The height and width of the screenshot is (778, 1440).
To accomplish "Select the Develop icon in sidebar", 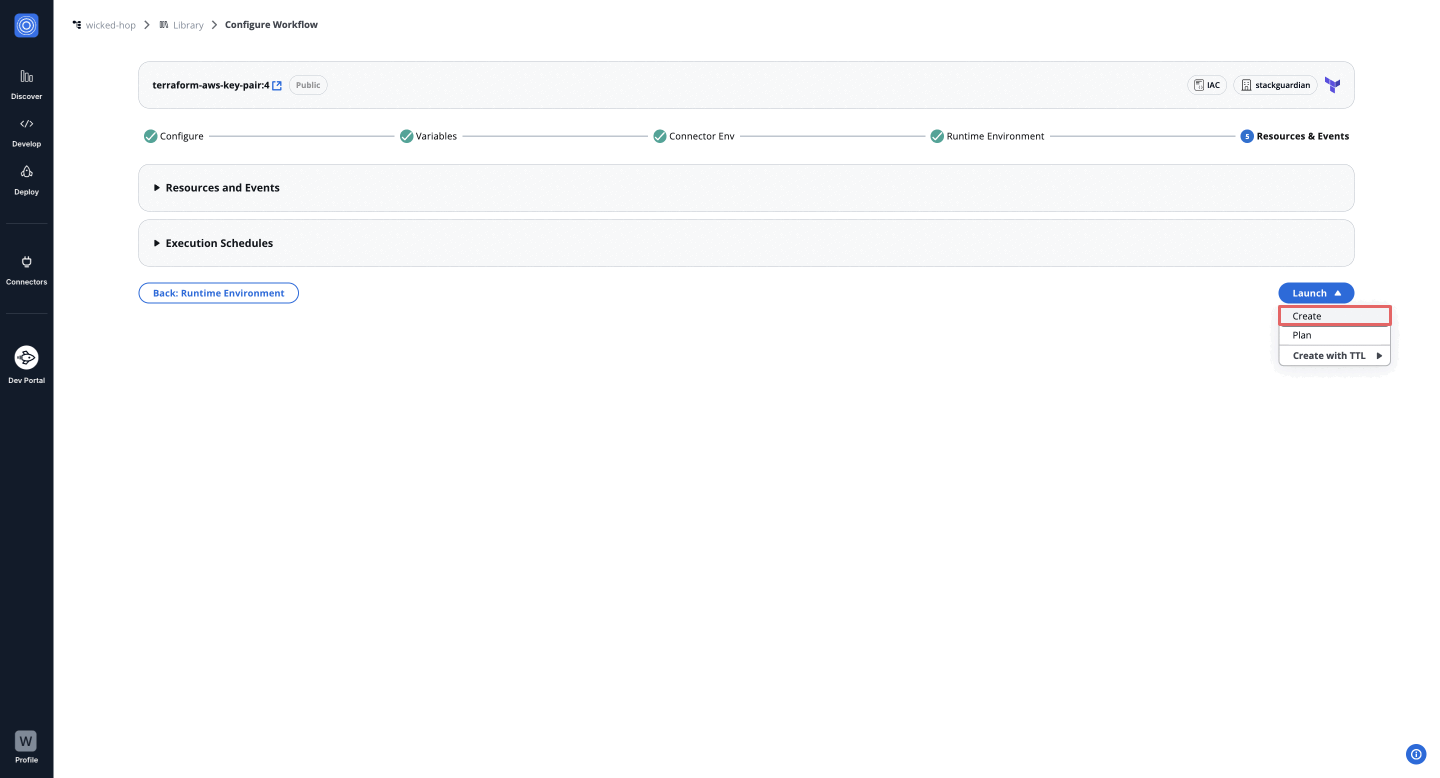I will pyautogui.click(x=26, y=130).
